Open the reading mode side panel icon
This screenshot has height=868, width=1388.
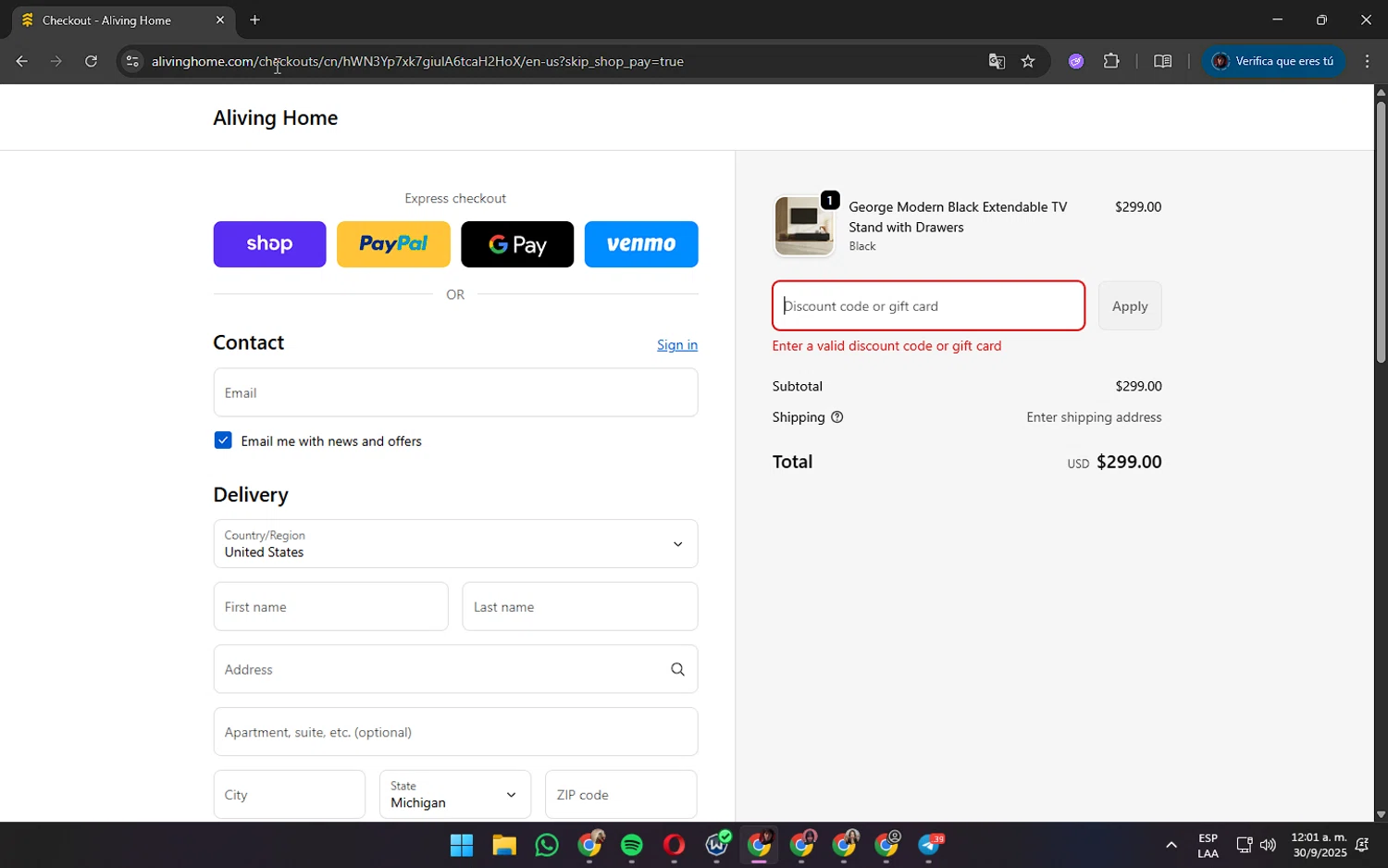point(1163,61)
